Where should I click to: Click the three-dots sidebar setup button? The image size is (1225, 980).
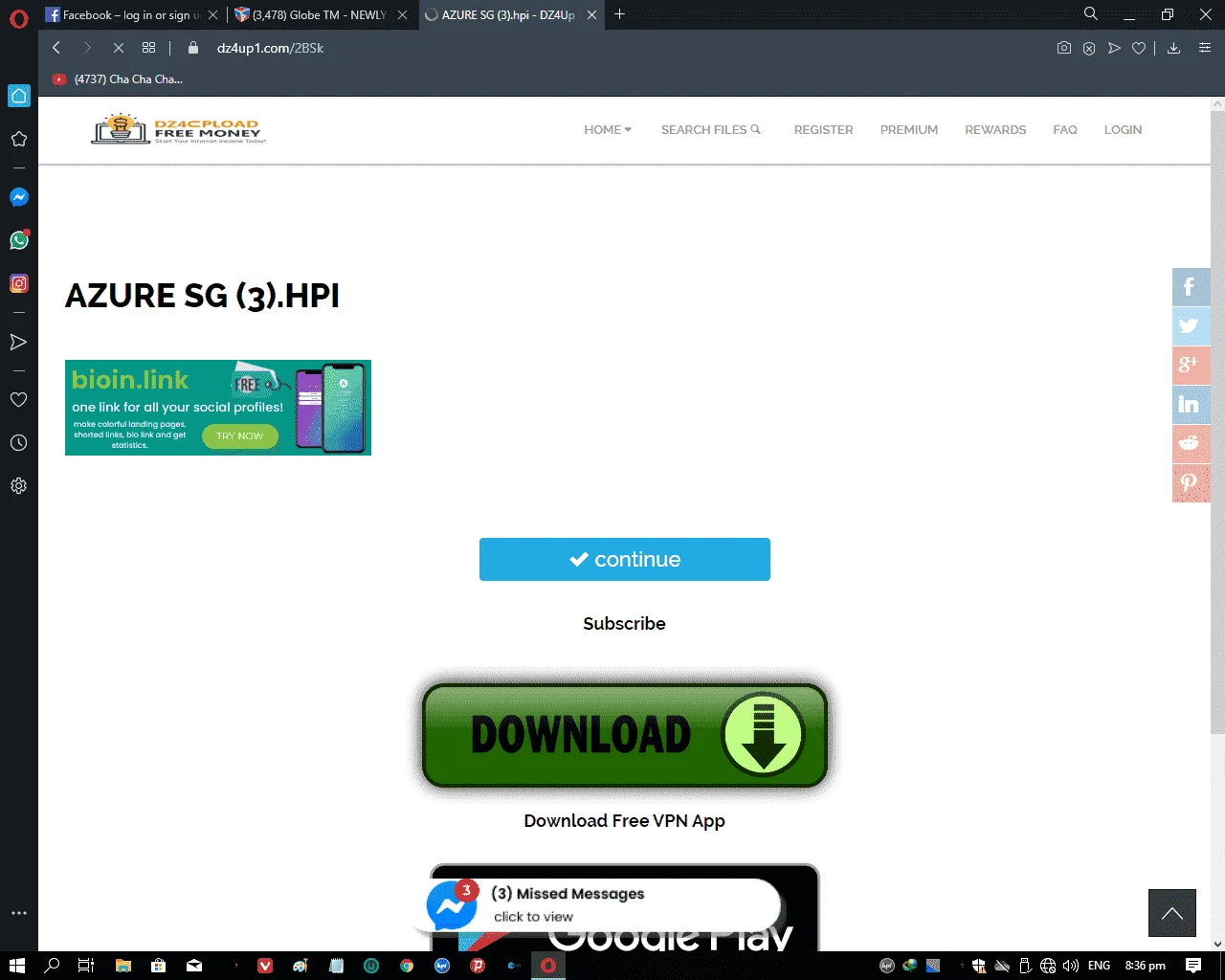click(x=18, y=913)
